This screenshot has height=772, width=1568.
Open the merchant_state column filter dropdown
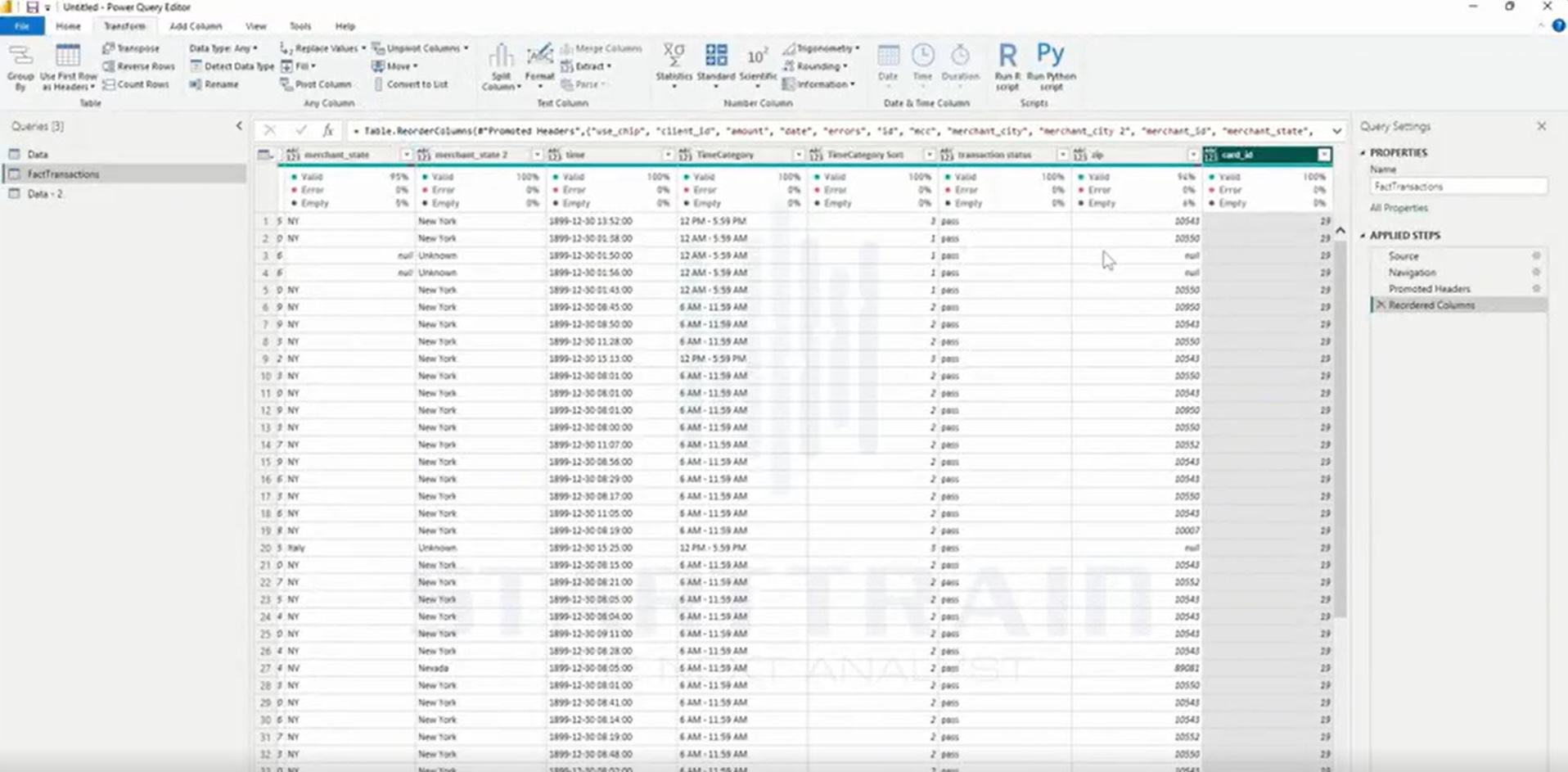pos(406,155)
